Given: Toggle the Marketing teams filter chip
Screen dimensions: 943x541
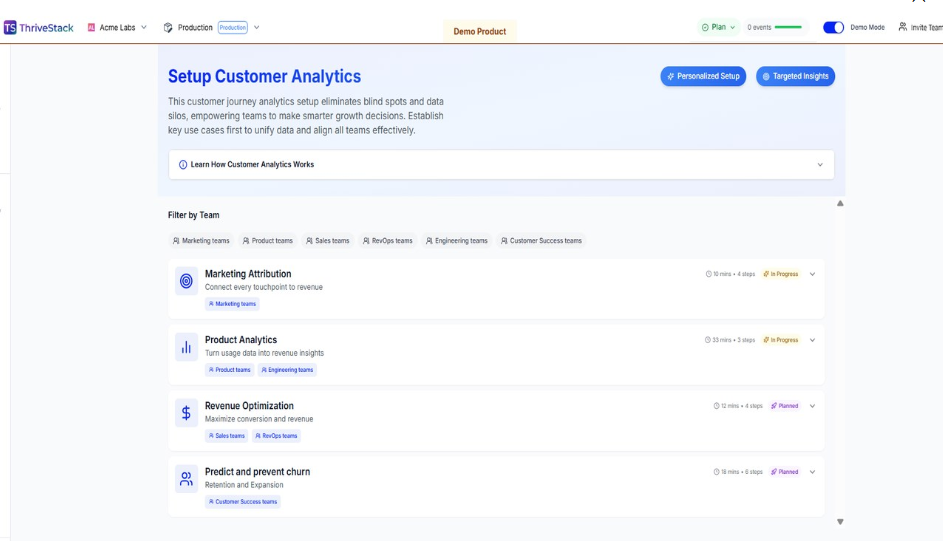Looking at the screenshot, I should click(201, 241).
